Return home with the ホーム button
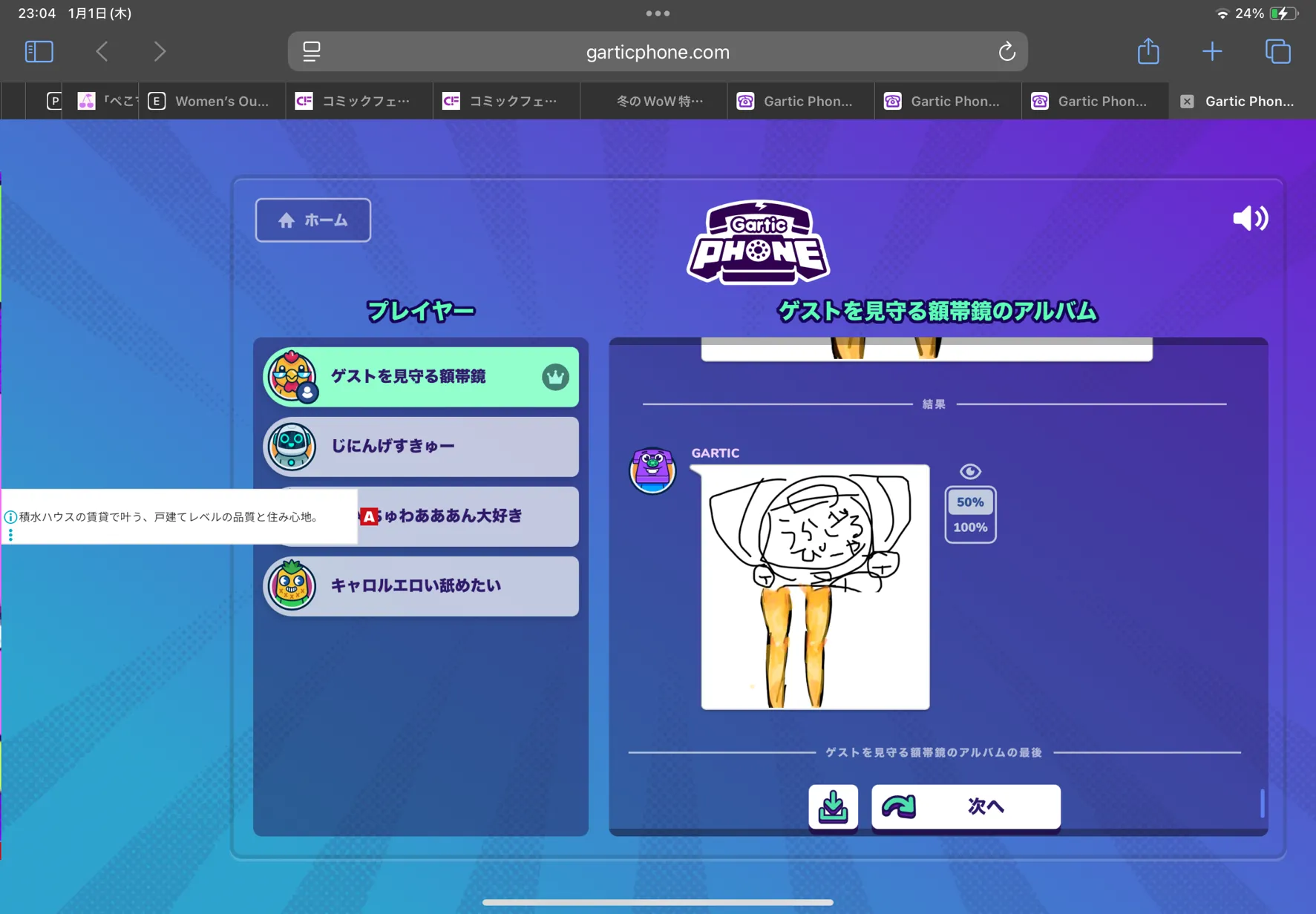The height and width of the screenshot is (914, 1316). [313, 220]
